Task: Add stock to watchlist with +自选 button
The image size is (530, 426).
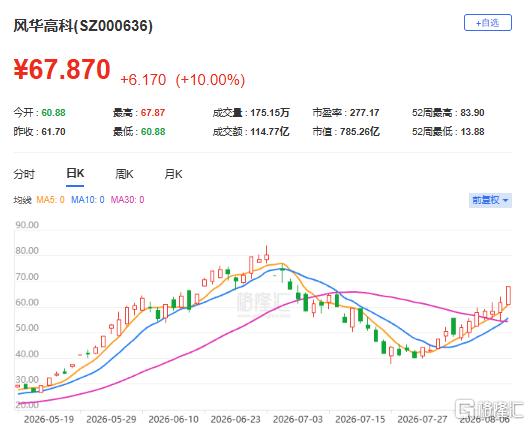Action: [487, 23]
